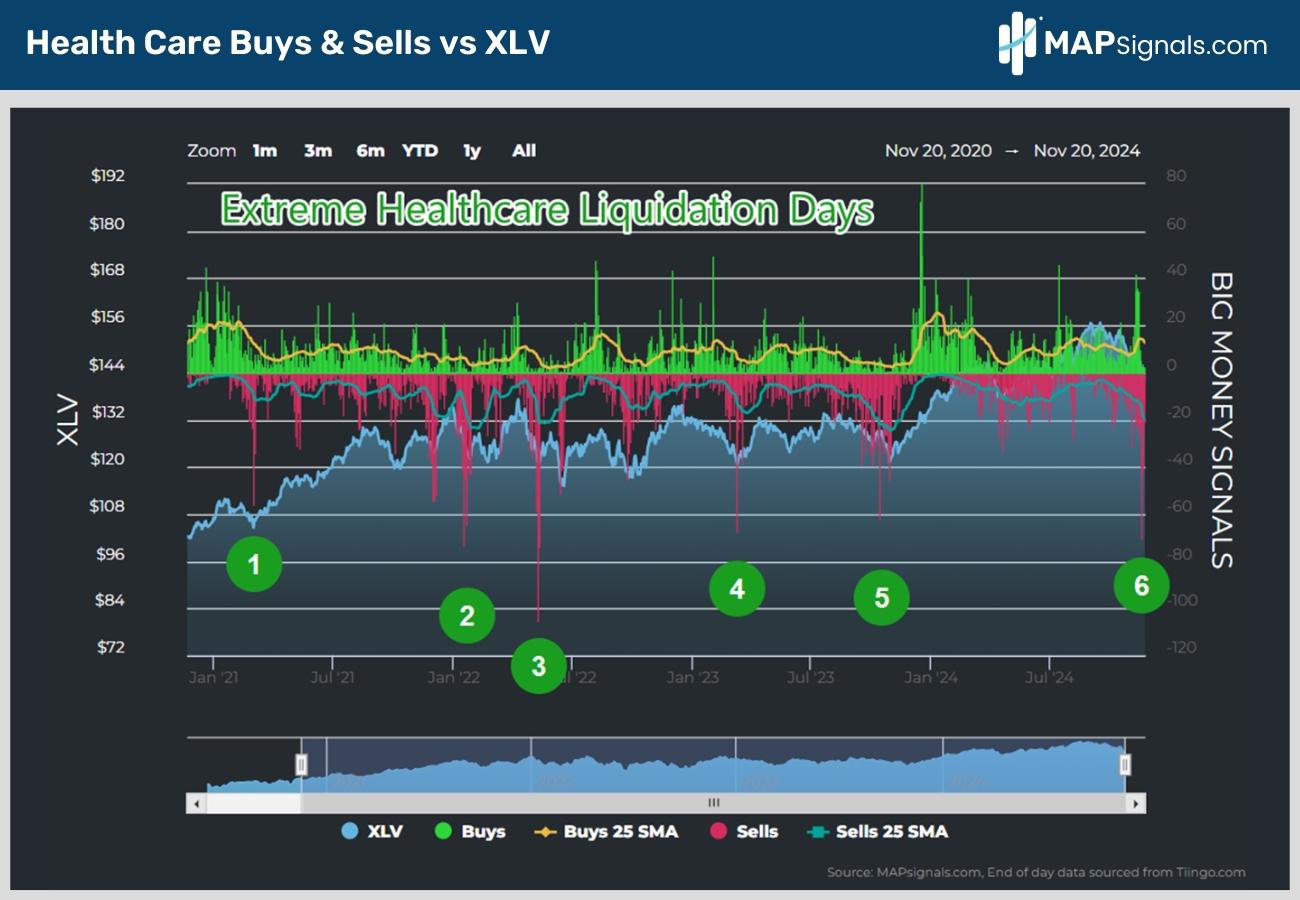Click the Nov 20, 2020 start date field

tap(938, 151)
